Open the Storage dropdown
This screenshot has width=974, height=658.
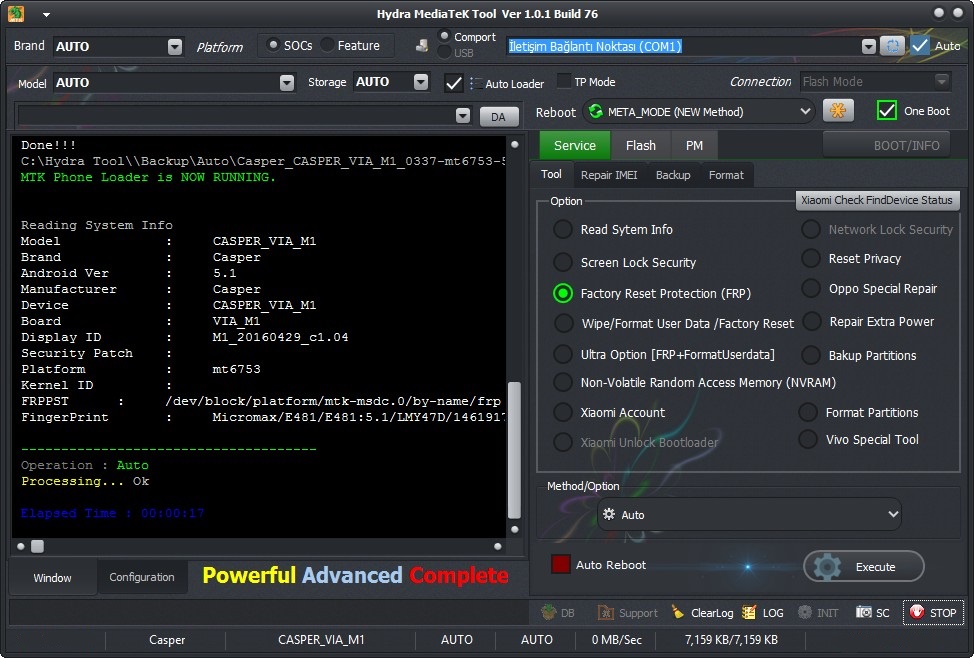pos(421,82)
